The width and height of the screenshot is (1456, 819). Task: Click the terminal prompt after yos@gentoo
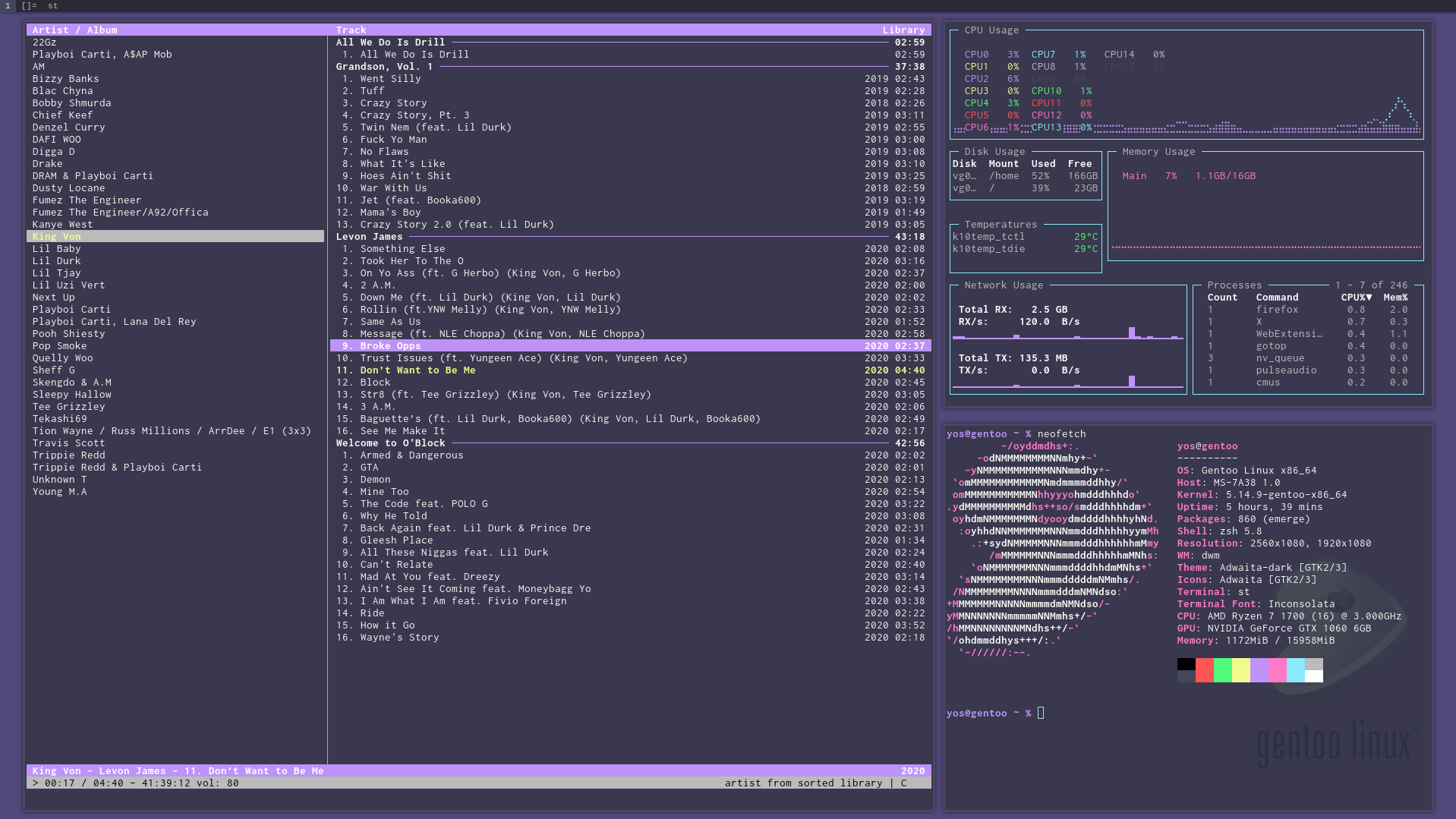[x=1041, y=713]
